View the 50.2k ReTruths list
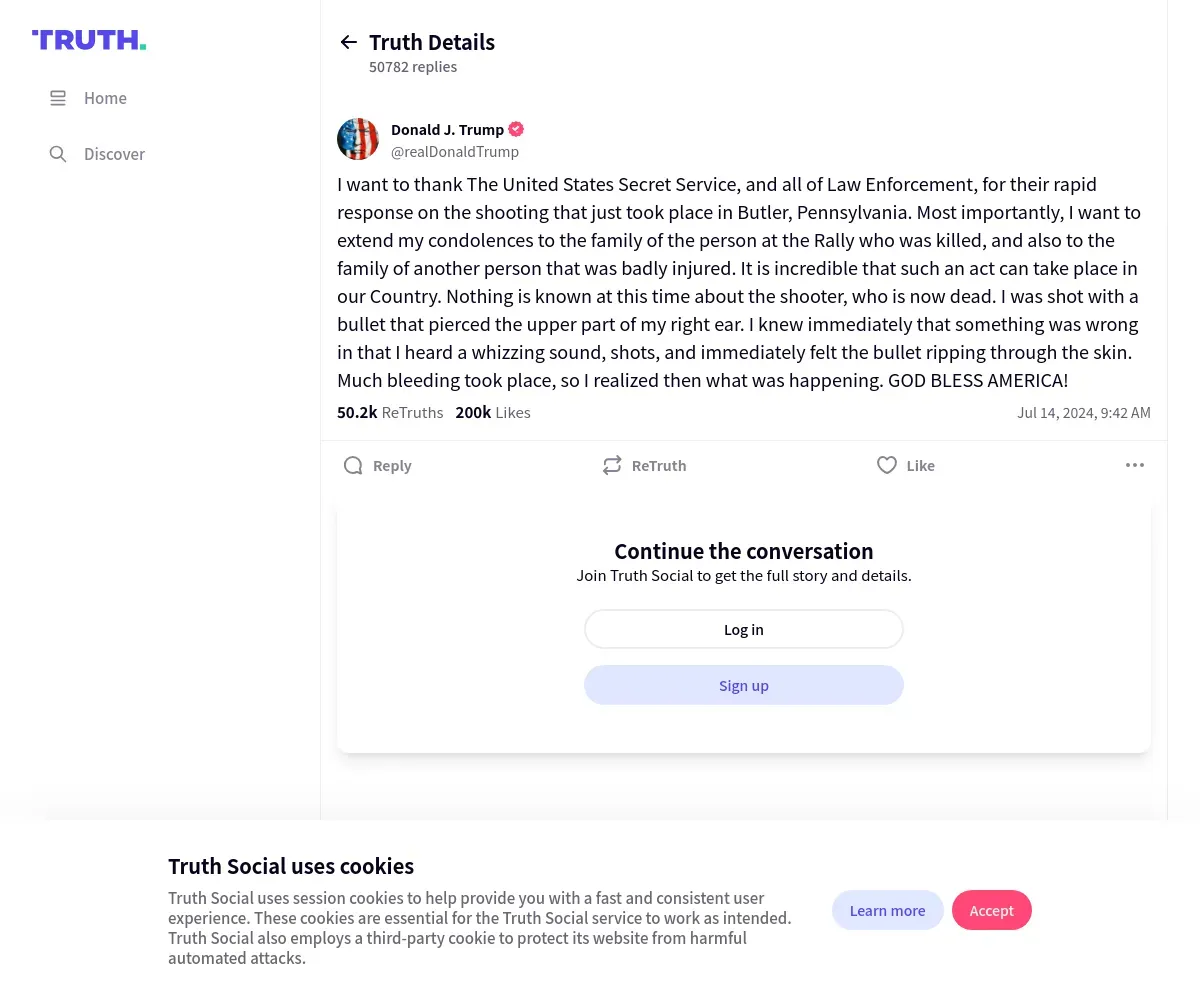Image resolution: width=1200 pixels, height=1000 pixels. click(x=390, y=412)
